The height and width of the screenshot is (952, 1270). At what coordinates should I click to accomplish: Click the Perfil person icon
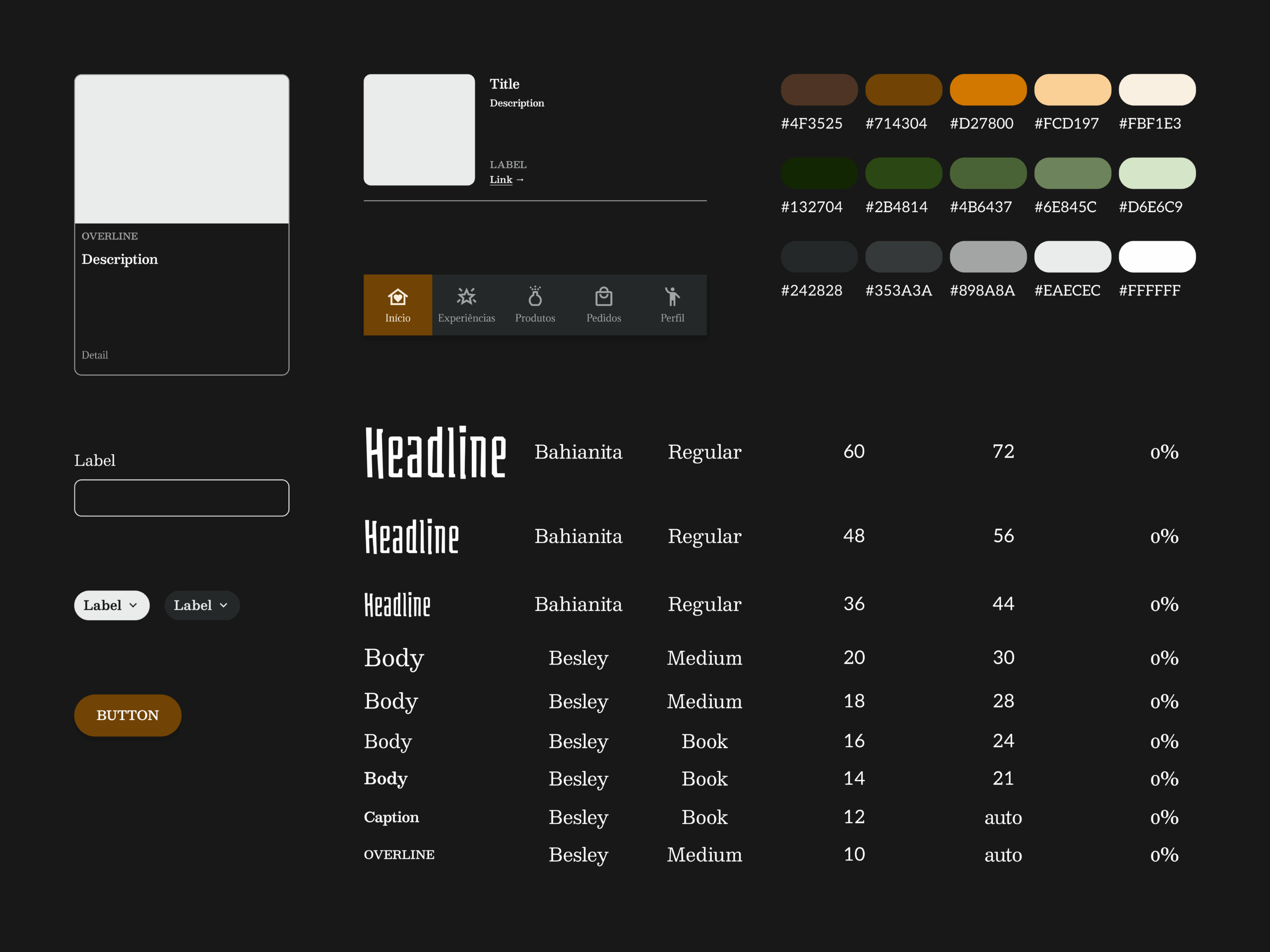pos(672,297)
